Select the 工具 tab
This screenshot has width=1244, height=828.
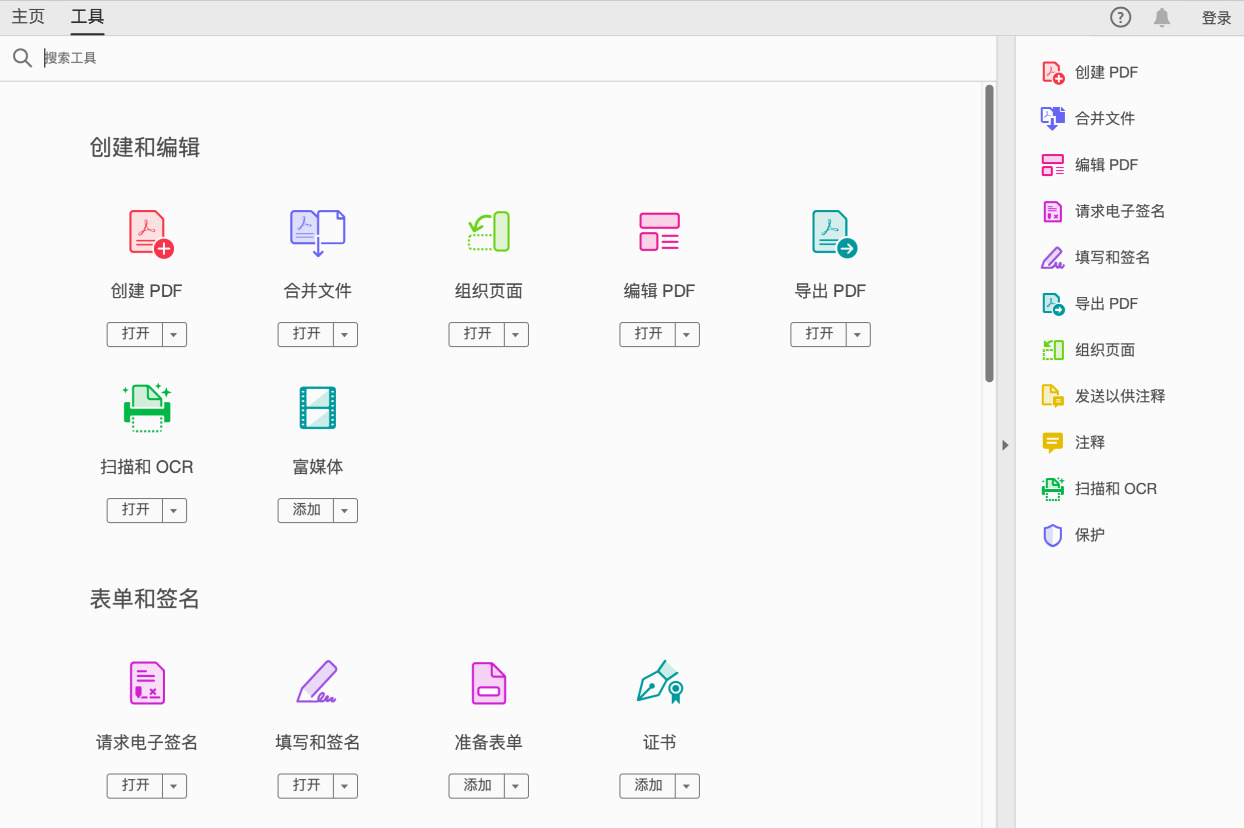click(87, 17)
